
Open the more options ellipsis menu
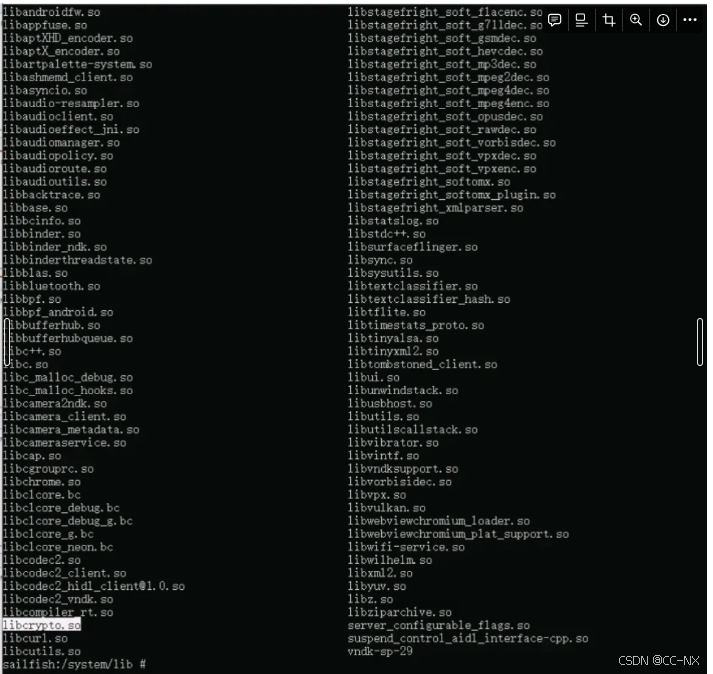point(690,20)
